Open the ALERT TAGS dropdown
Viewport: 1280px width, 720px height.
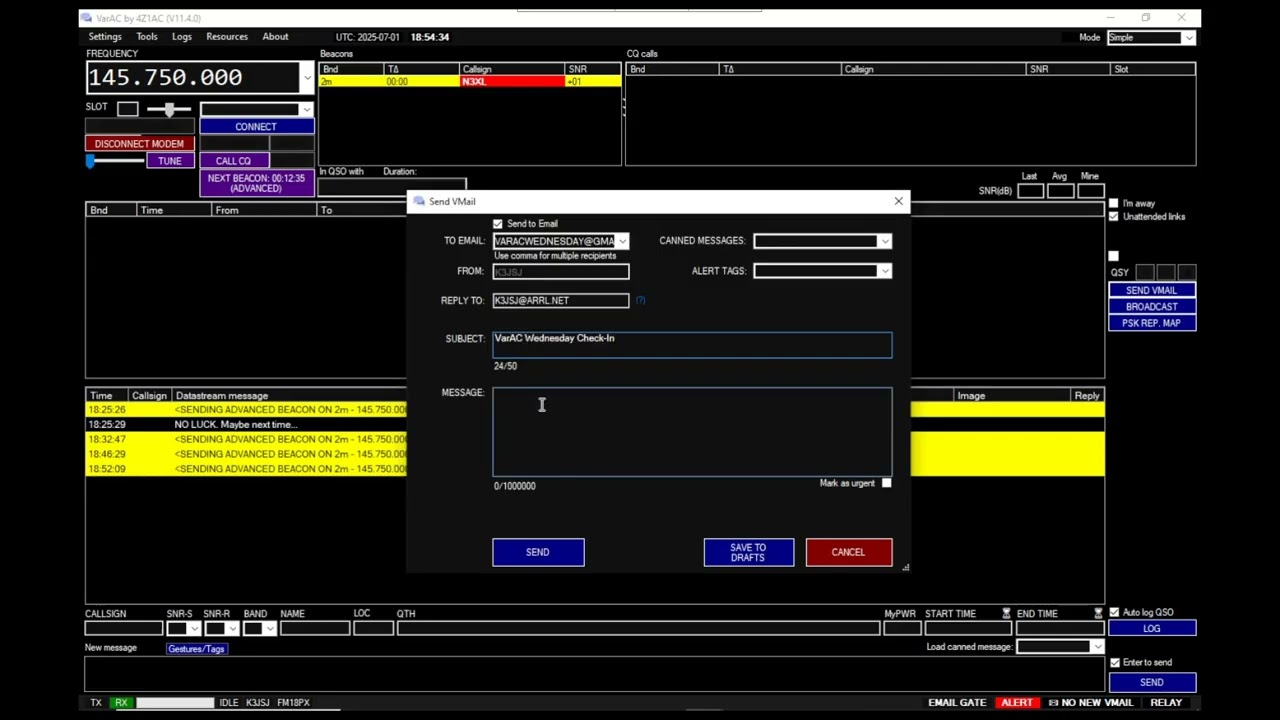coord(884,271)
